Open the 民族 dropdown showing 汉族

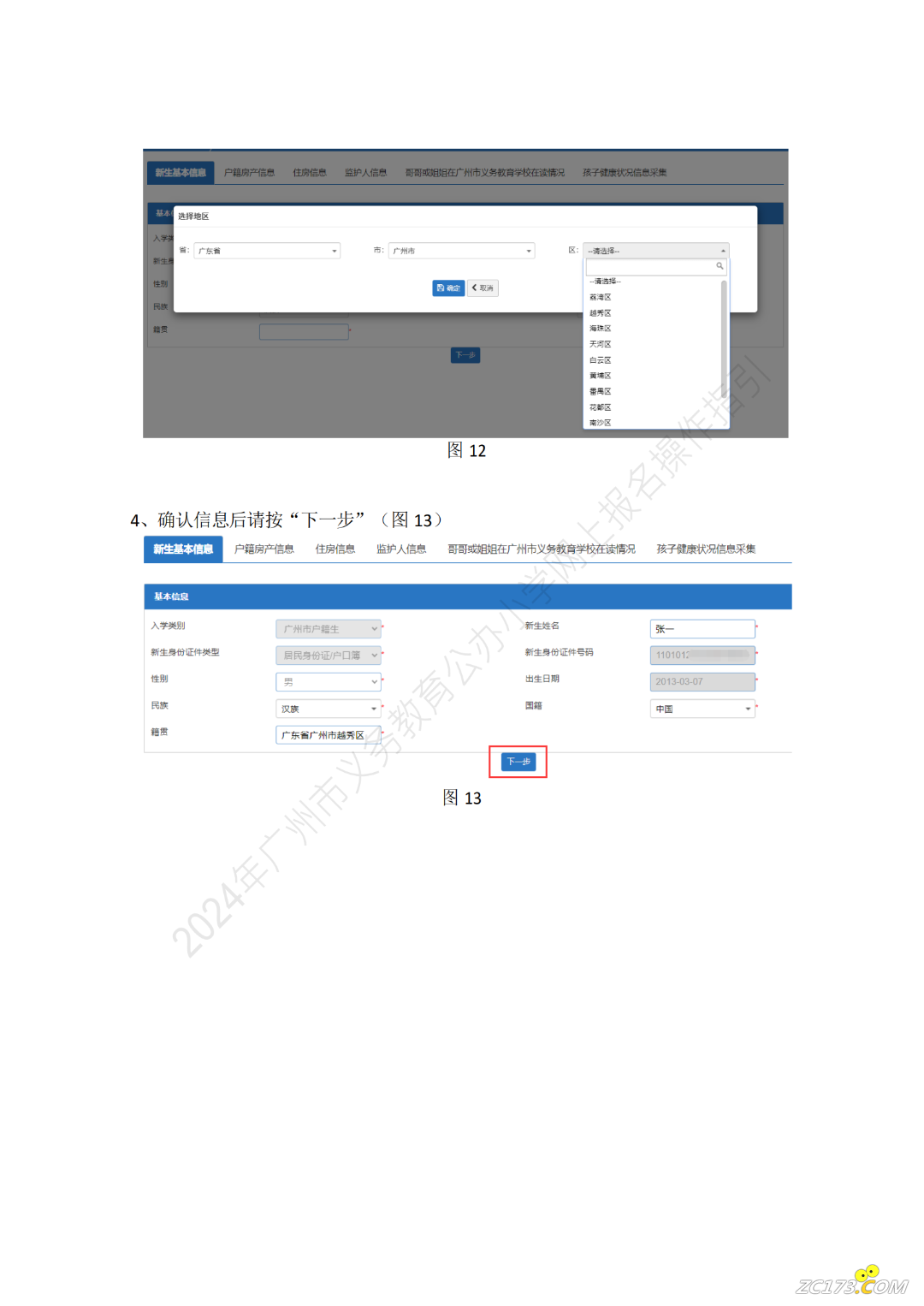click(329, 709)
